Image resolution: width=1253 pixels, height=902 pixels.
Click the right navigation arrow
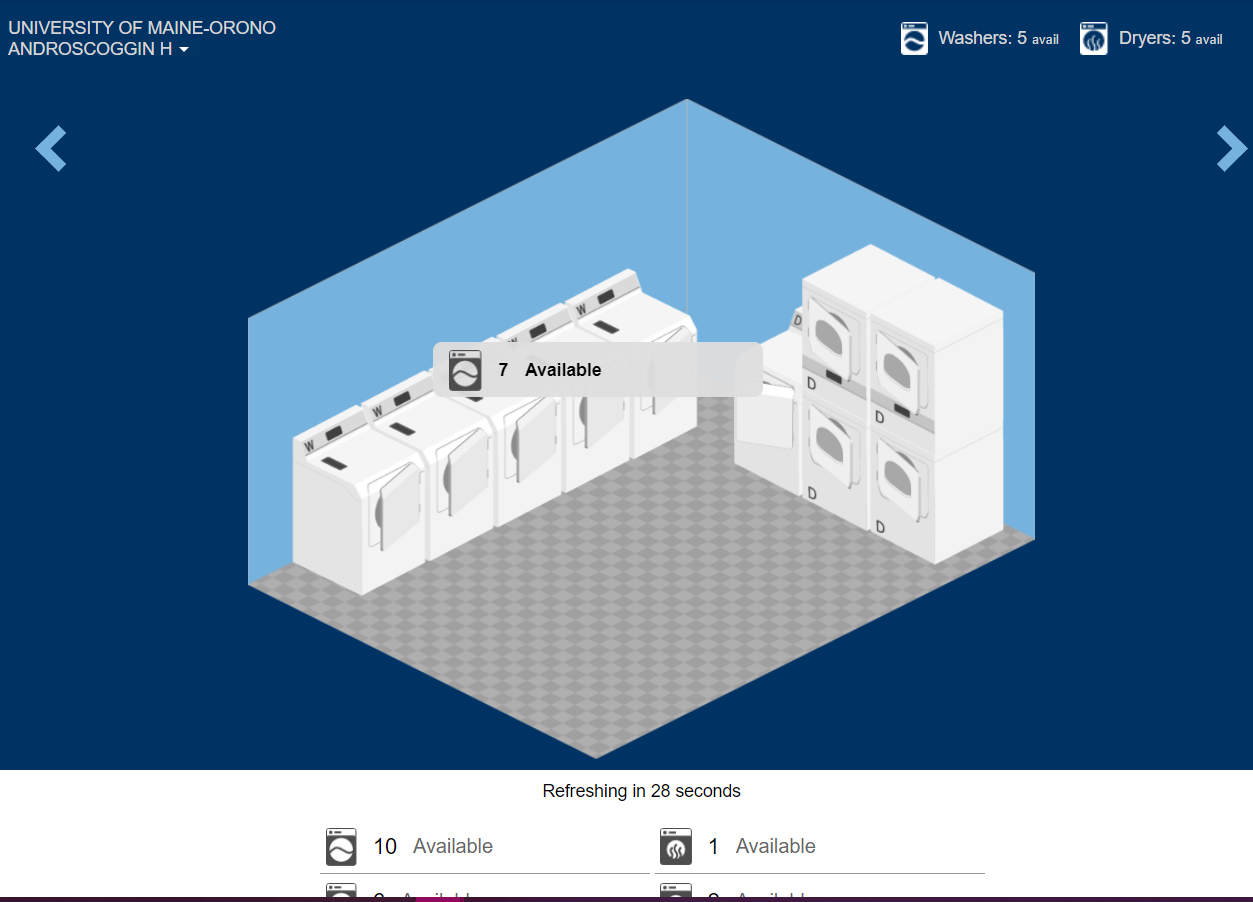[1231, 148]
